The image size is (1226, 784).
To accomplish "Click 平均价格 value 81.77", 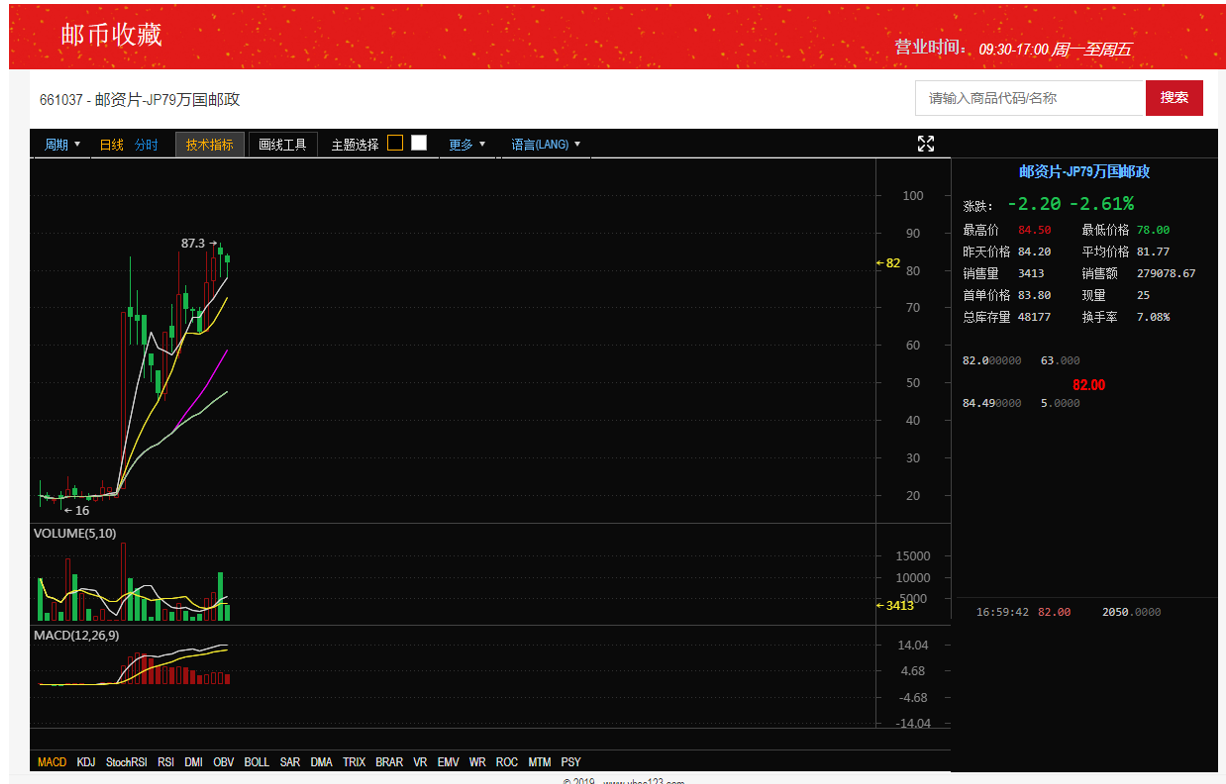I will 1153,252.
